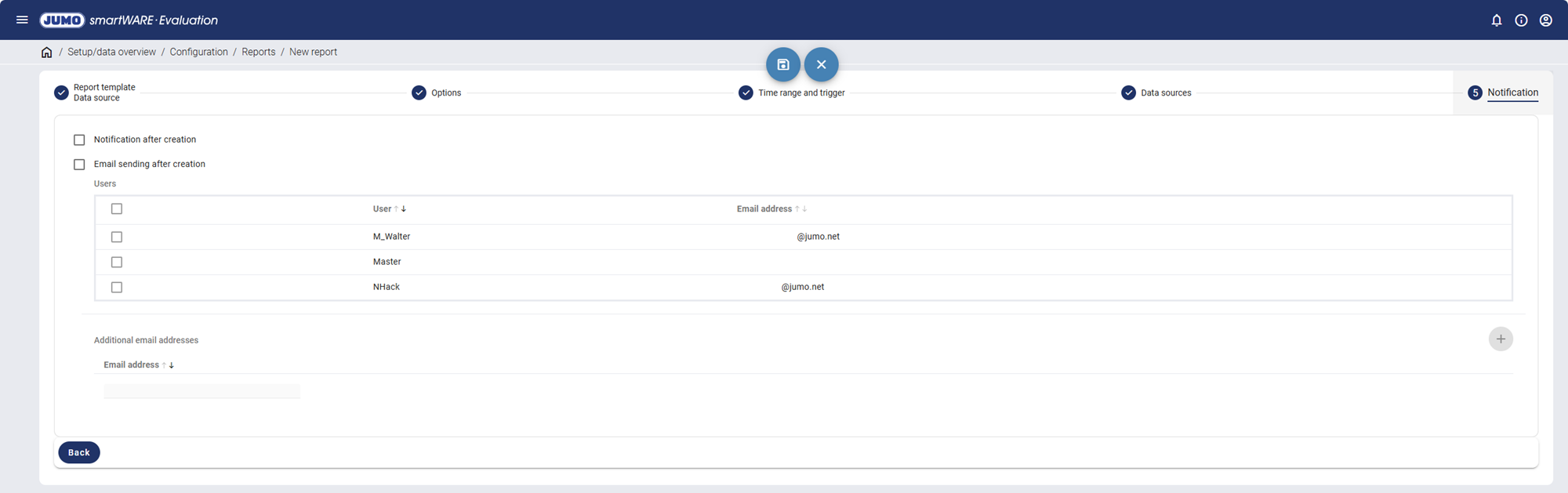This screenshot has height=493, width=1568.
Task: Open the Reports breadcrumb link
Action: click(258, 53)
